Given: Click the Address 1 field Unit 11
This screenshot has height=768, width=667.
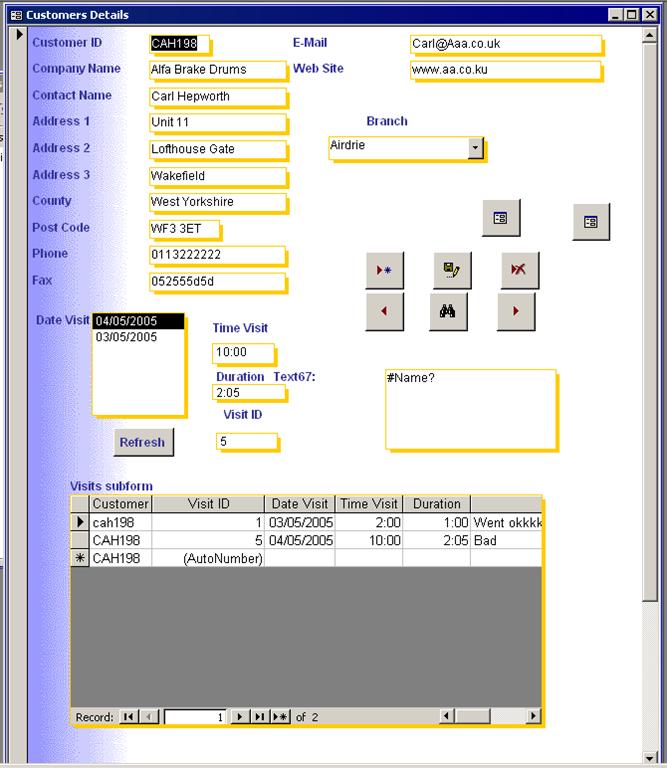Looking at the screenshot, I should [x=217, y=122].
